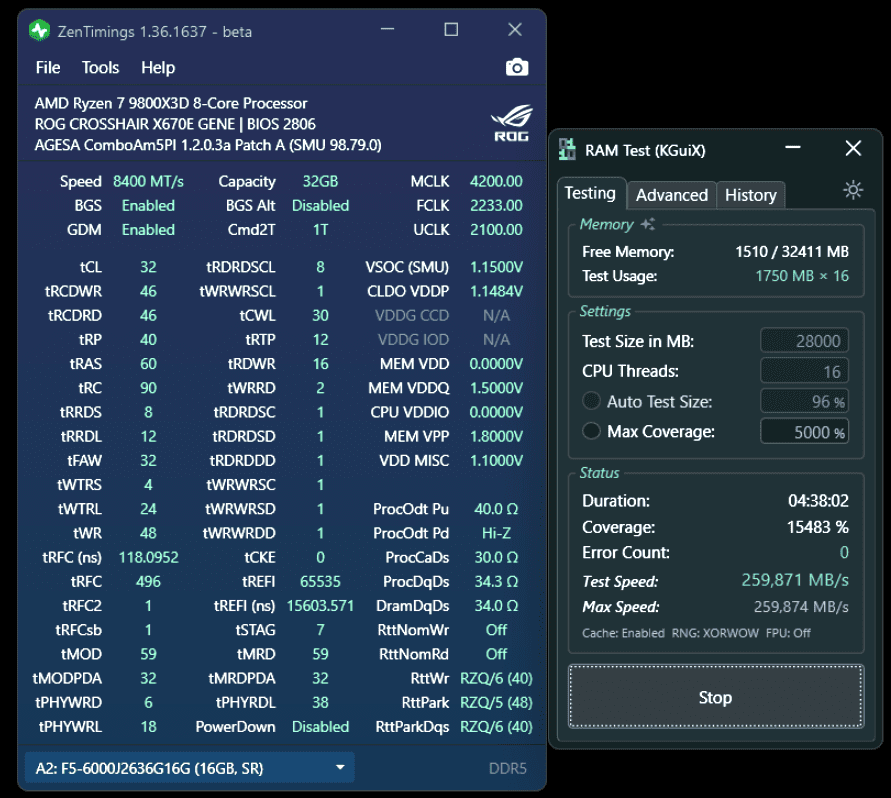The width and height of the screenshot is (891, 798).
Task: Open the A2 DIMM slot dropdown
Action: (190, 768)
